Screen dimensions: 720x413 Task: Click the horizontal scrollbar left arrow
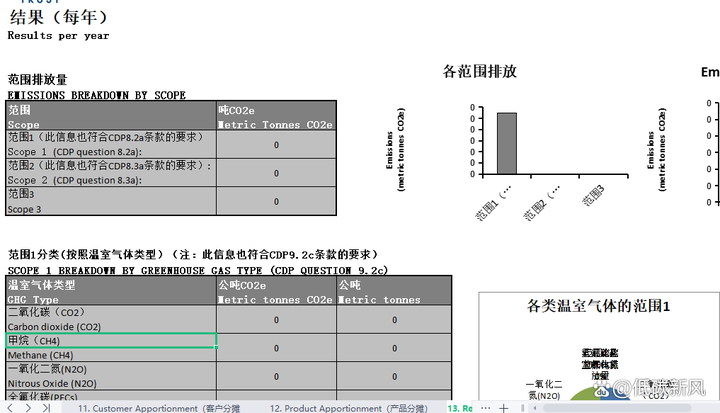534,408
